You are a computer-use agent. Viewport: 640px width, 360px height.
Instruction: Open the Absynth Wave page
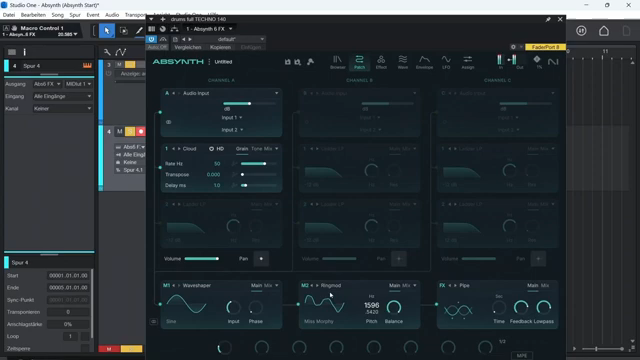[x=402, y=62]
